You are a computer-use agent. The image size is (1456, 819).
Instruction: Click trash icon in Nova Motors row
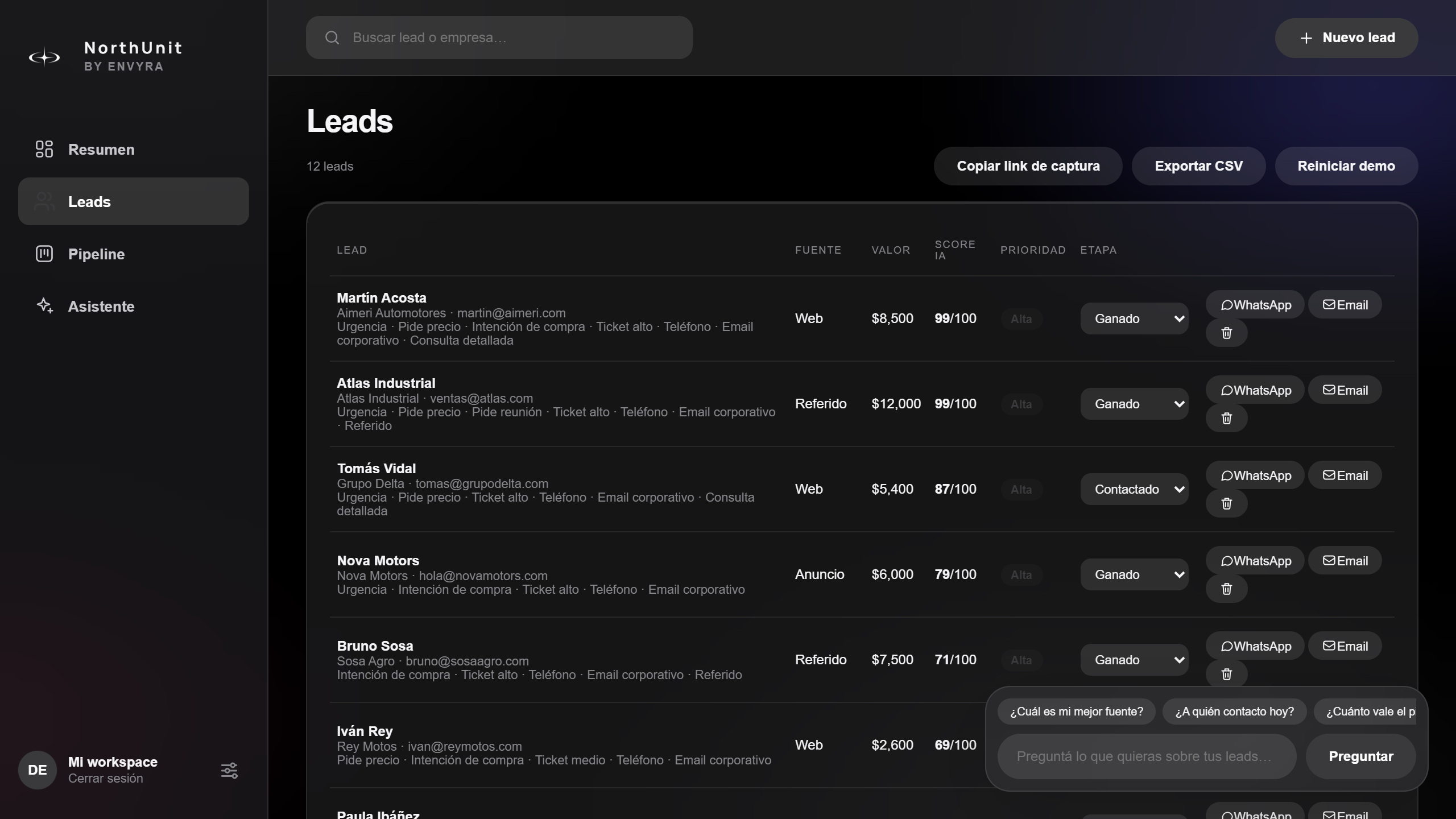[x=1227, y=589]
